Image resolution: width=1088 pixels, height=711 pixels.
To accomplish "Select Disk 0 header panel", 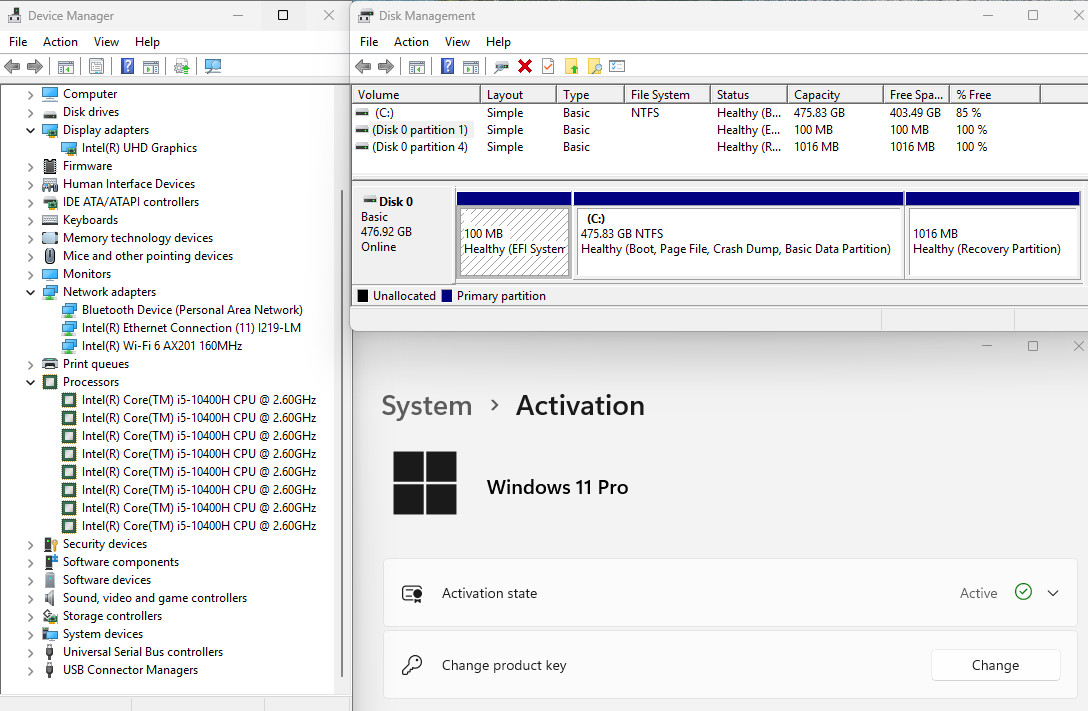I will 404,234.
